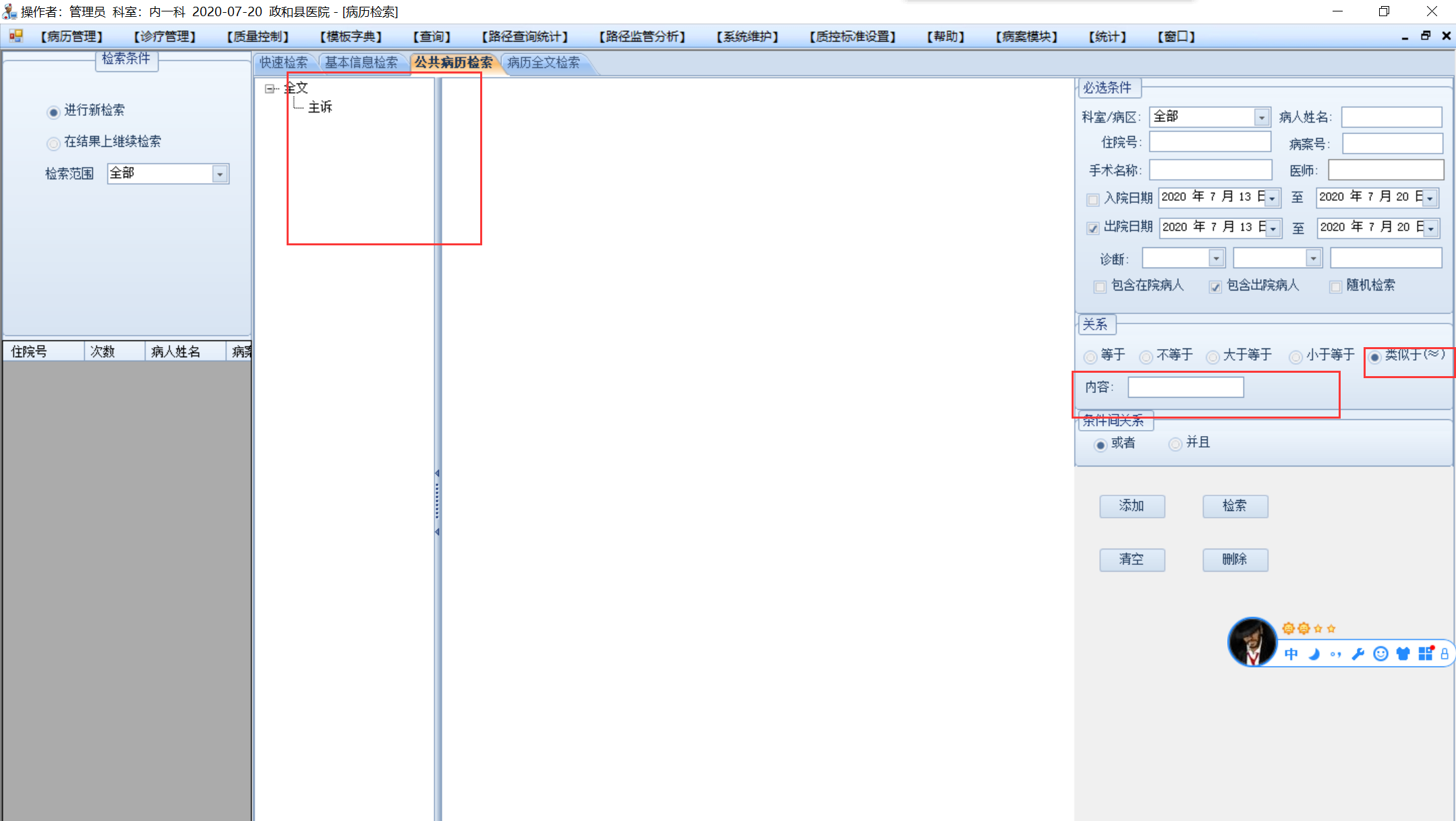The width and height of the screenshot is (1456, 821).
Task: Enable the 入院日期 checkbox
Action: [x=1093, y=200]
